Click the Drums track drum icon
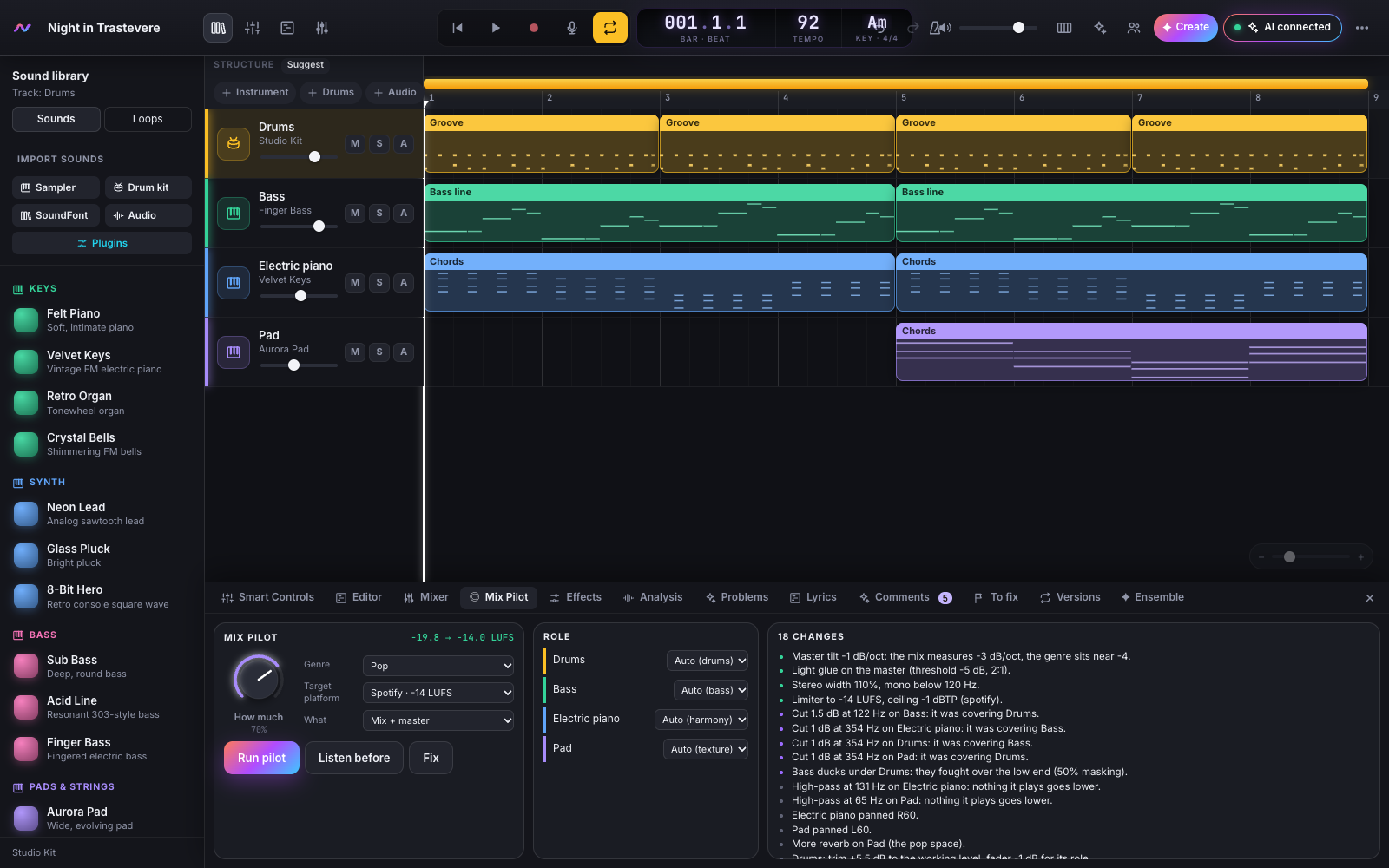This screenshot has width=1389, height=868. coord(234,144)
